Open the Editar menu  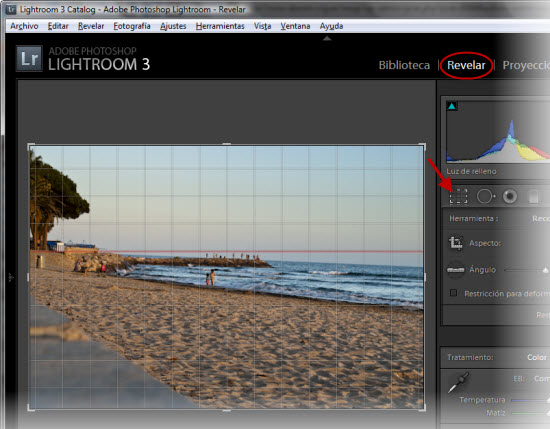[x=58, y=26]
